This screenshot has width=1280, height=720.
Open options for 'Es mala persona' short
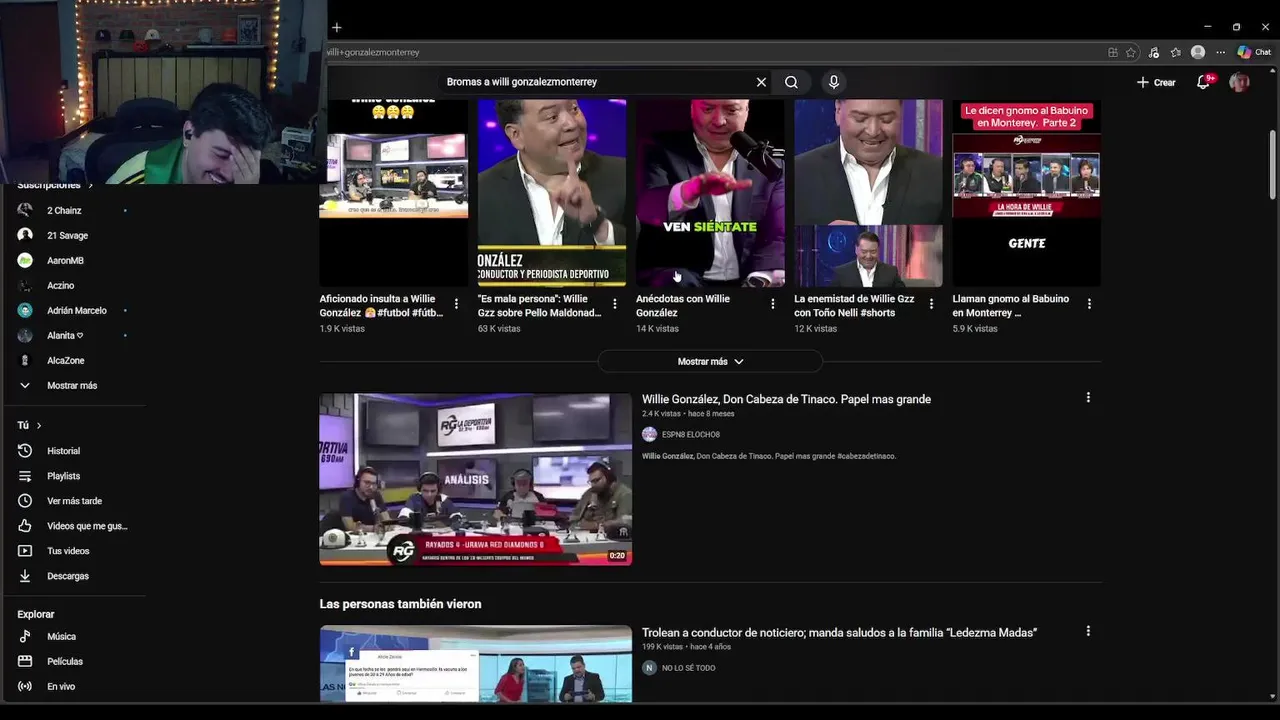click(x=614, y=304)
